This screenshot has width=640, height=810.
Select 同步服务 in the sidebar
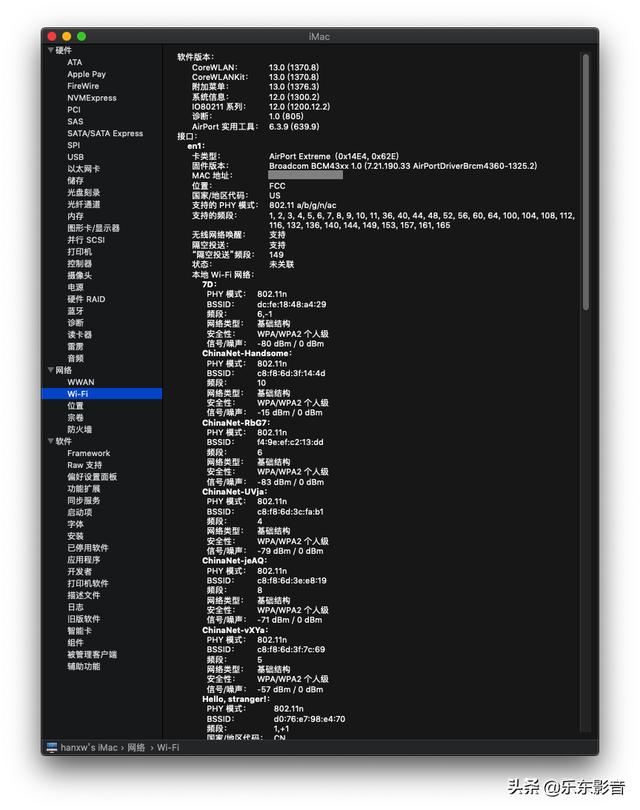pyautogui.click(x=84, y=501)
